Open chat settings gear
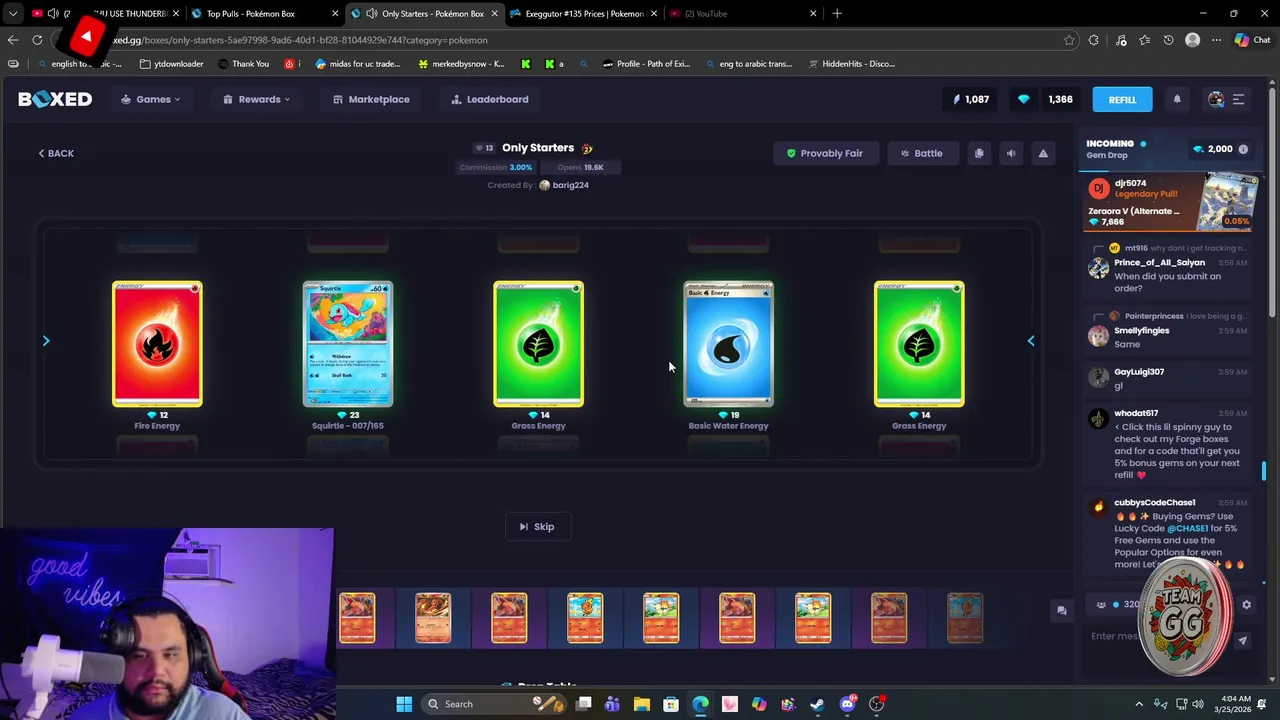This screenshot has height=720, width=1280. [1246, 605]
